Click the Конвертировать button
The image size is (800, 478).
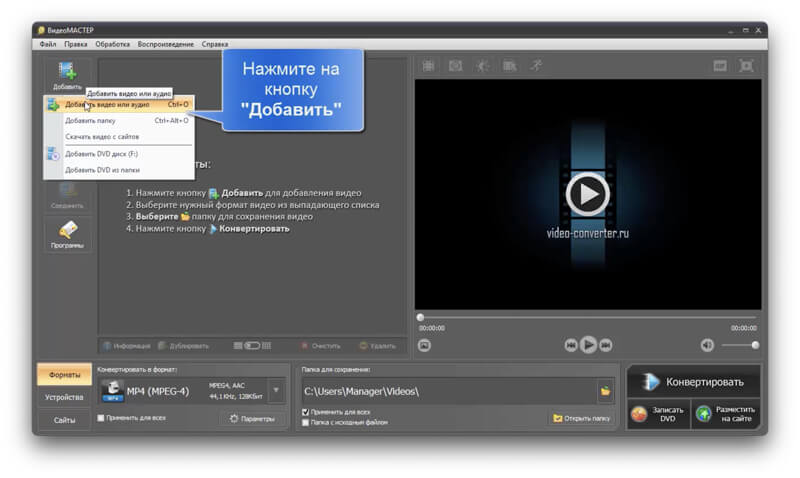pos(694,382)
